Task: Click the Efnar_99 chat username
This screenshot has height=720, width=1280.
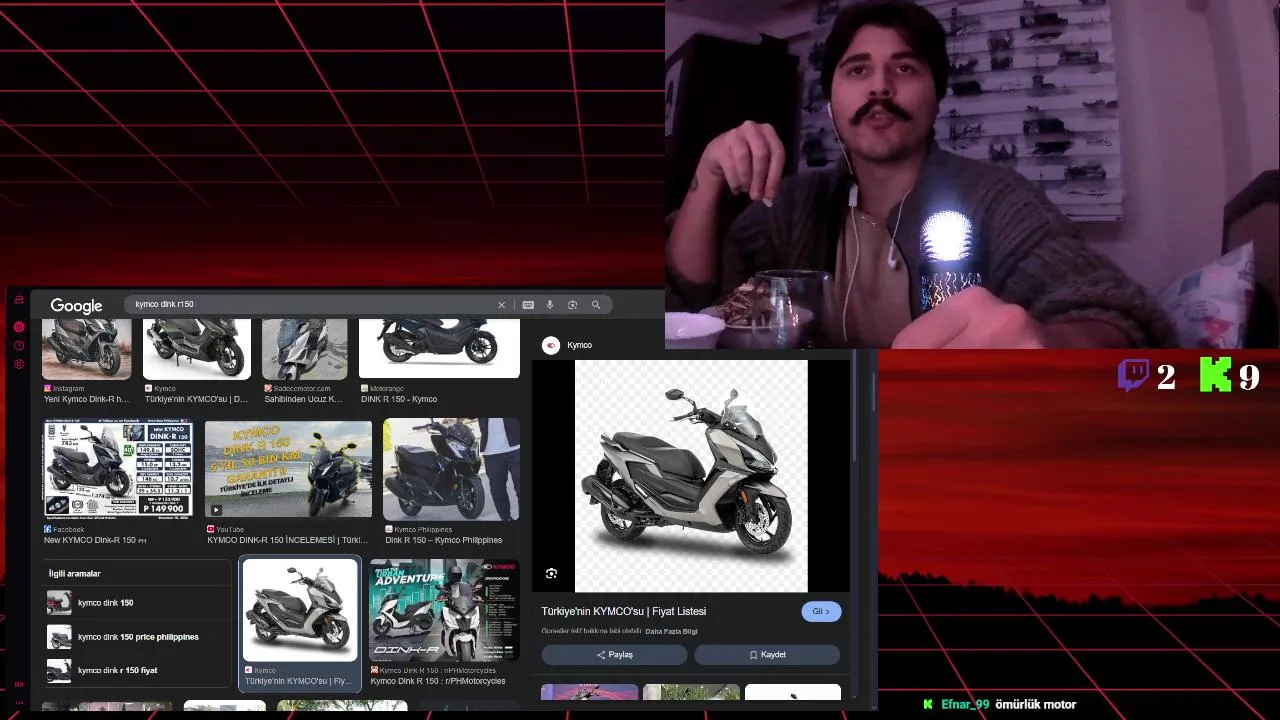Action: (x=965, y=704)
